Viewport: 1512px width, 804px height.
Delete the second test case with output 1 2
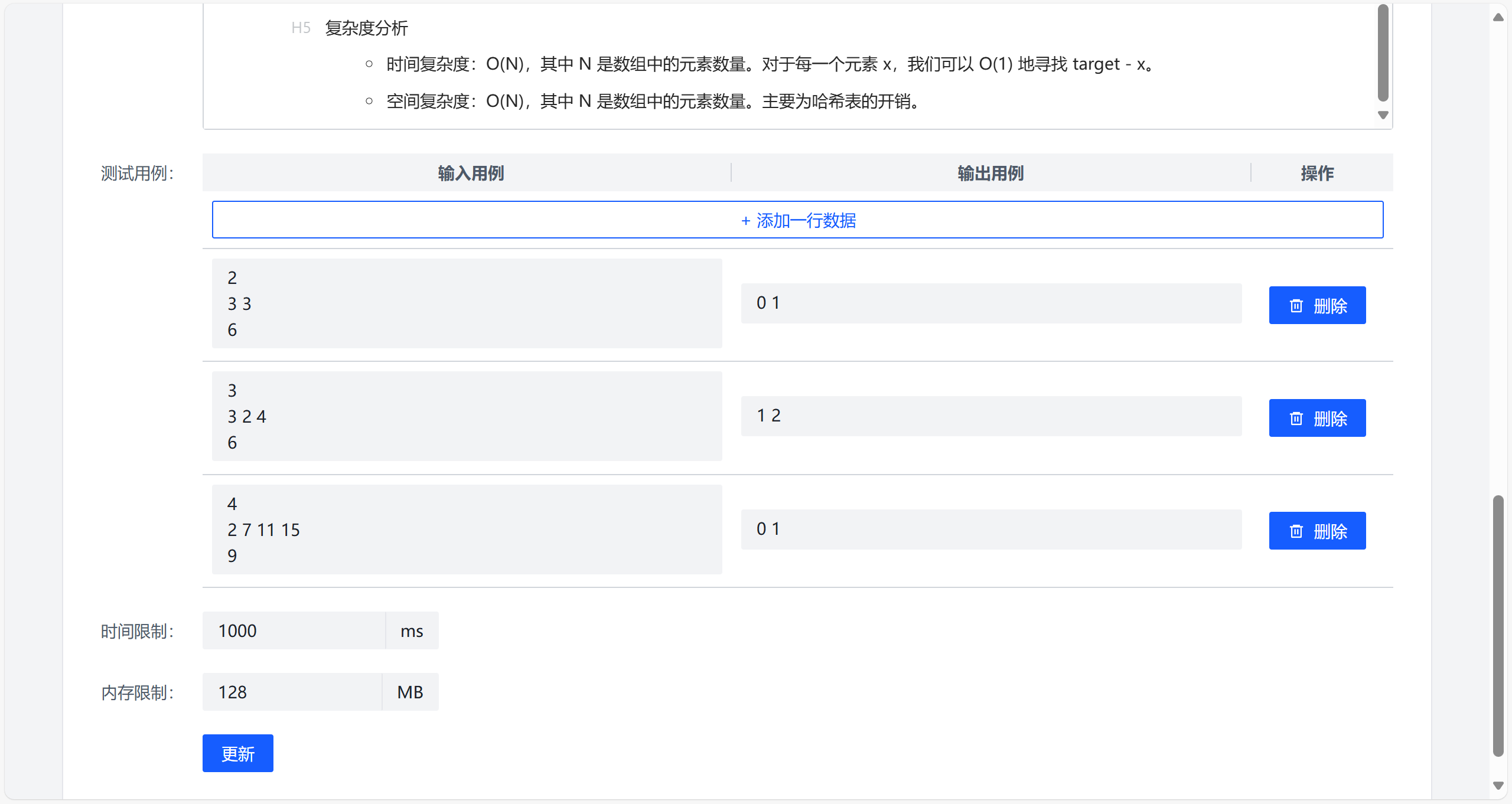1317,418
